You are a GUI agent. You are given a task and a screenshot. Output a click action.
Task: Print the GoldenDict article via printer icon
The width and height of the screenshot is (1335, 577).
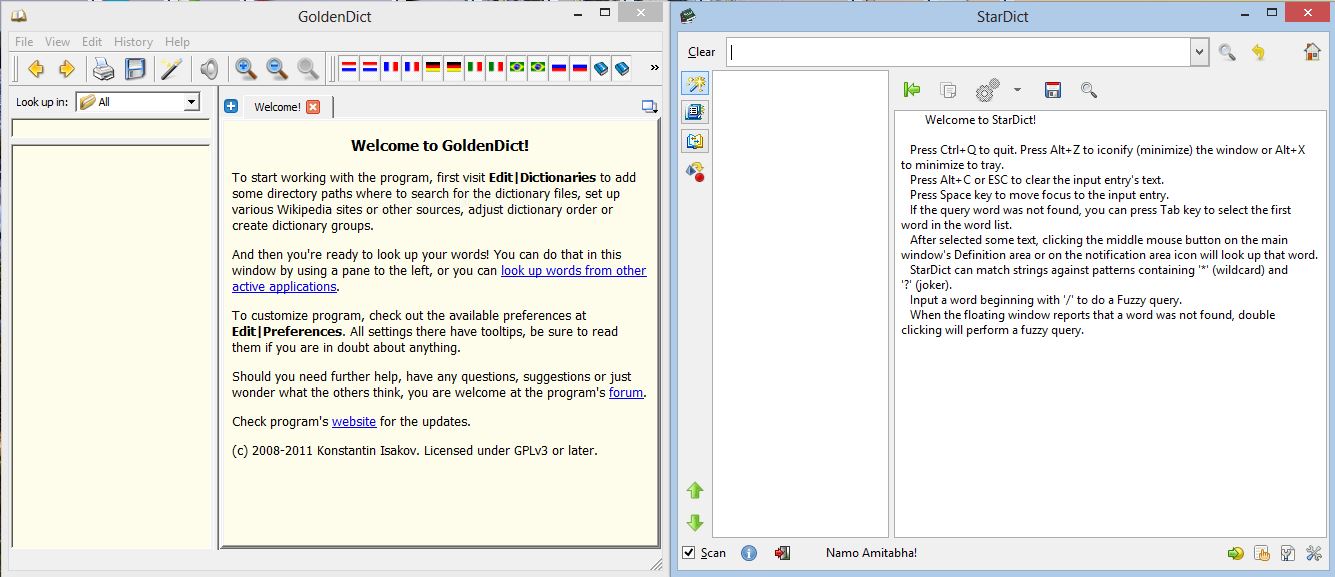tap(104, 69)
